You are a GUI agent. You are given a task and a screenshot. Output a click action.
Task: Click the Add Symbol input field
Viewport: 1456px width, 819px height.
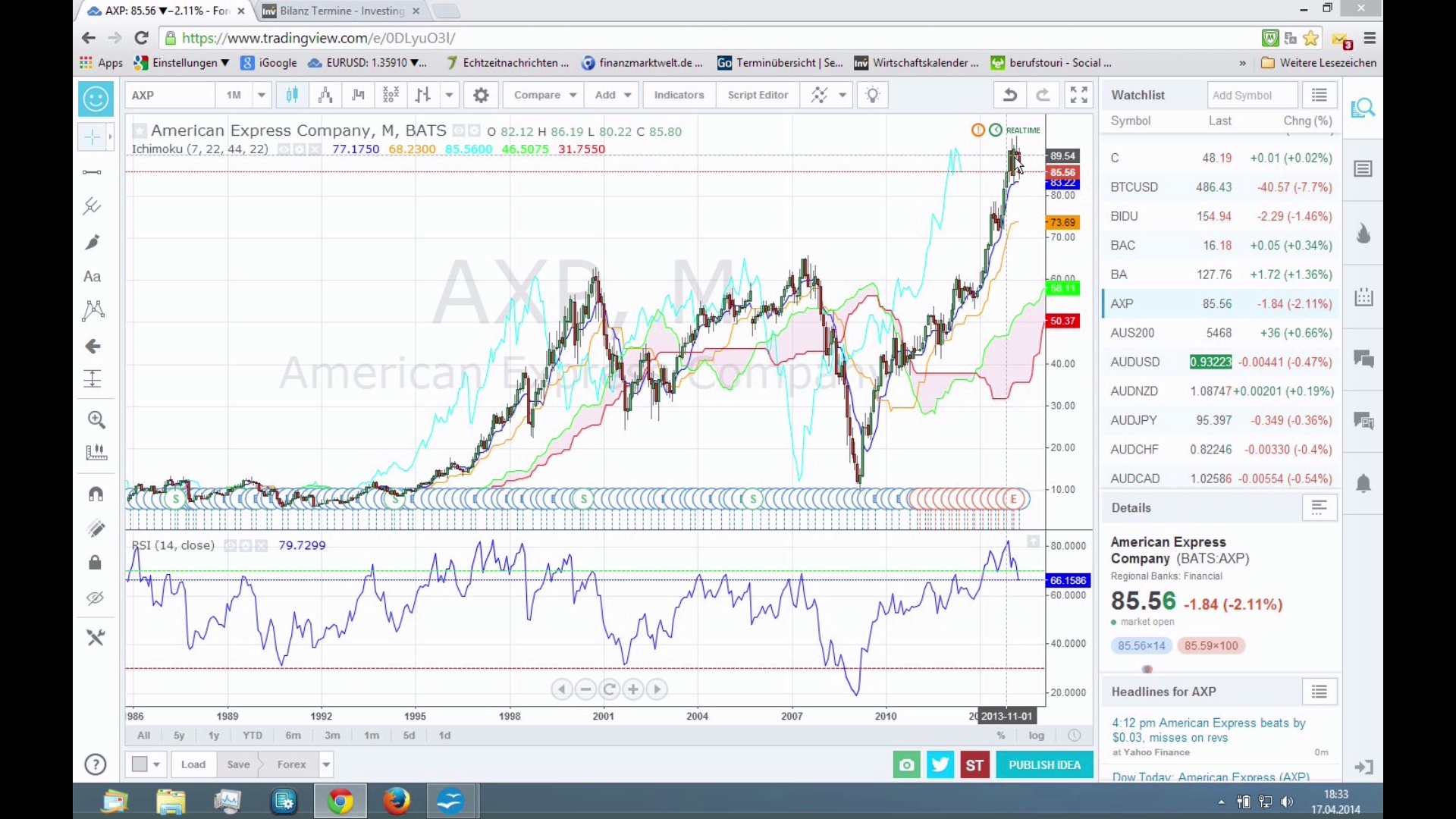pos(1251,95)
